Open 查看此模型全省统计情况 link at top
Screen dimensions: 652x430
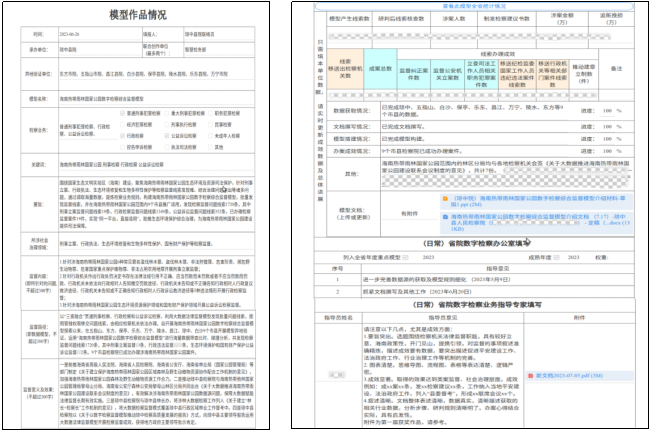point(474,6)
